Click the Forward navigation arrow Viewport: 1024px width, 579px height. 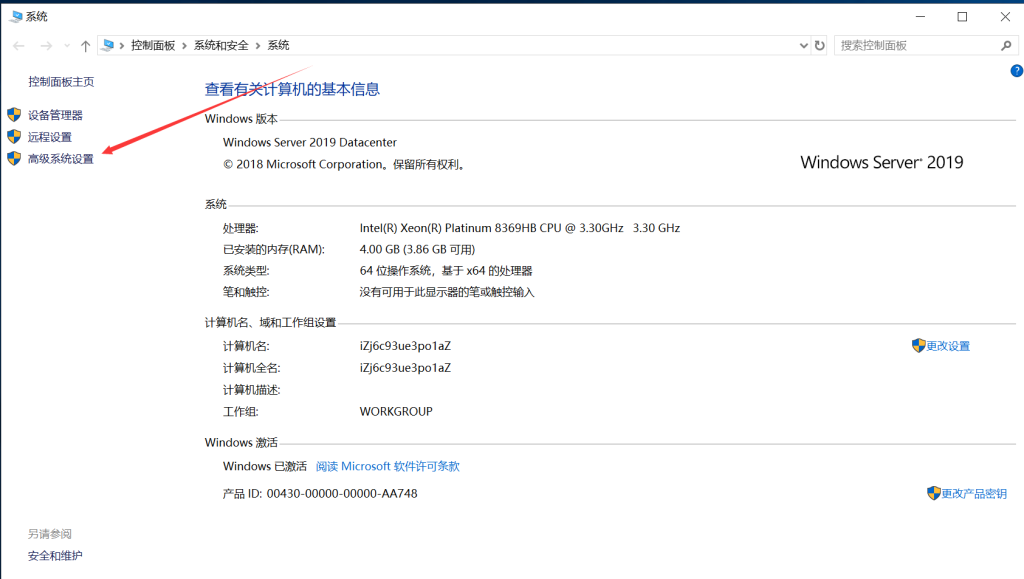point(46,46)
